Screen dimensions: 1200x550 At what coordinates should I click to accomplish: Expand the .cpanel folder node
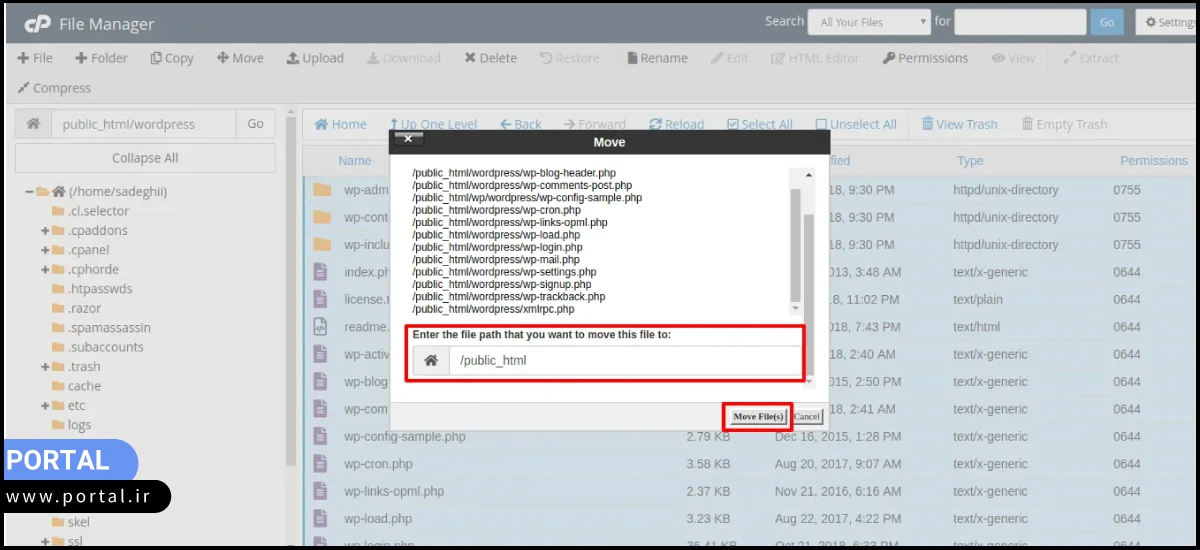coord(45,250)
